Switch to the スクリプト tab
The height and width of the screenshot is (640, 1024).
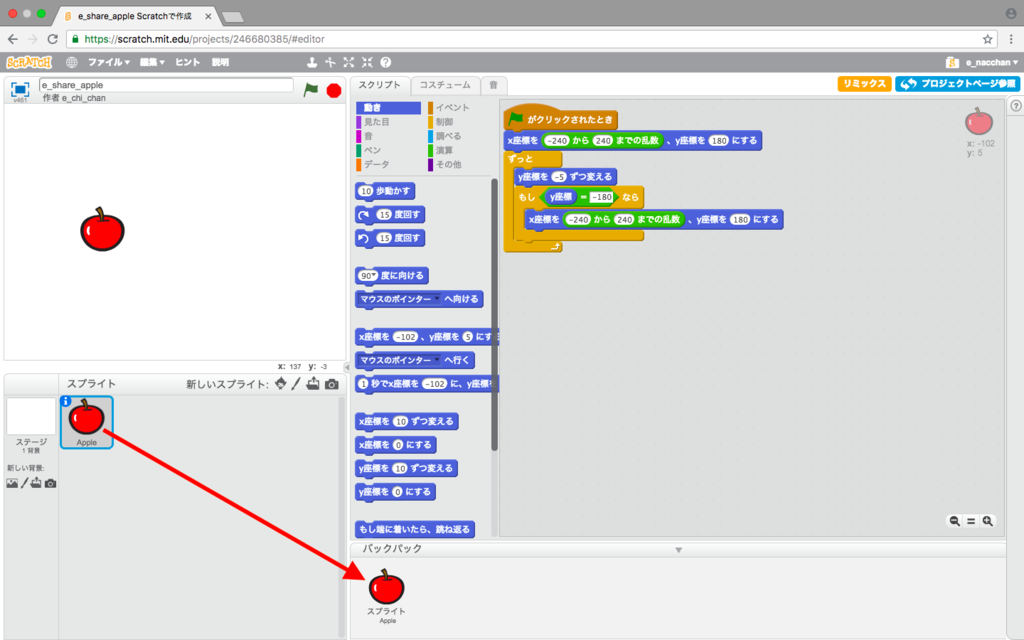click(380, 85)
